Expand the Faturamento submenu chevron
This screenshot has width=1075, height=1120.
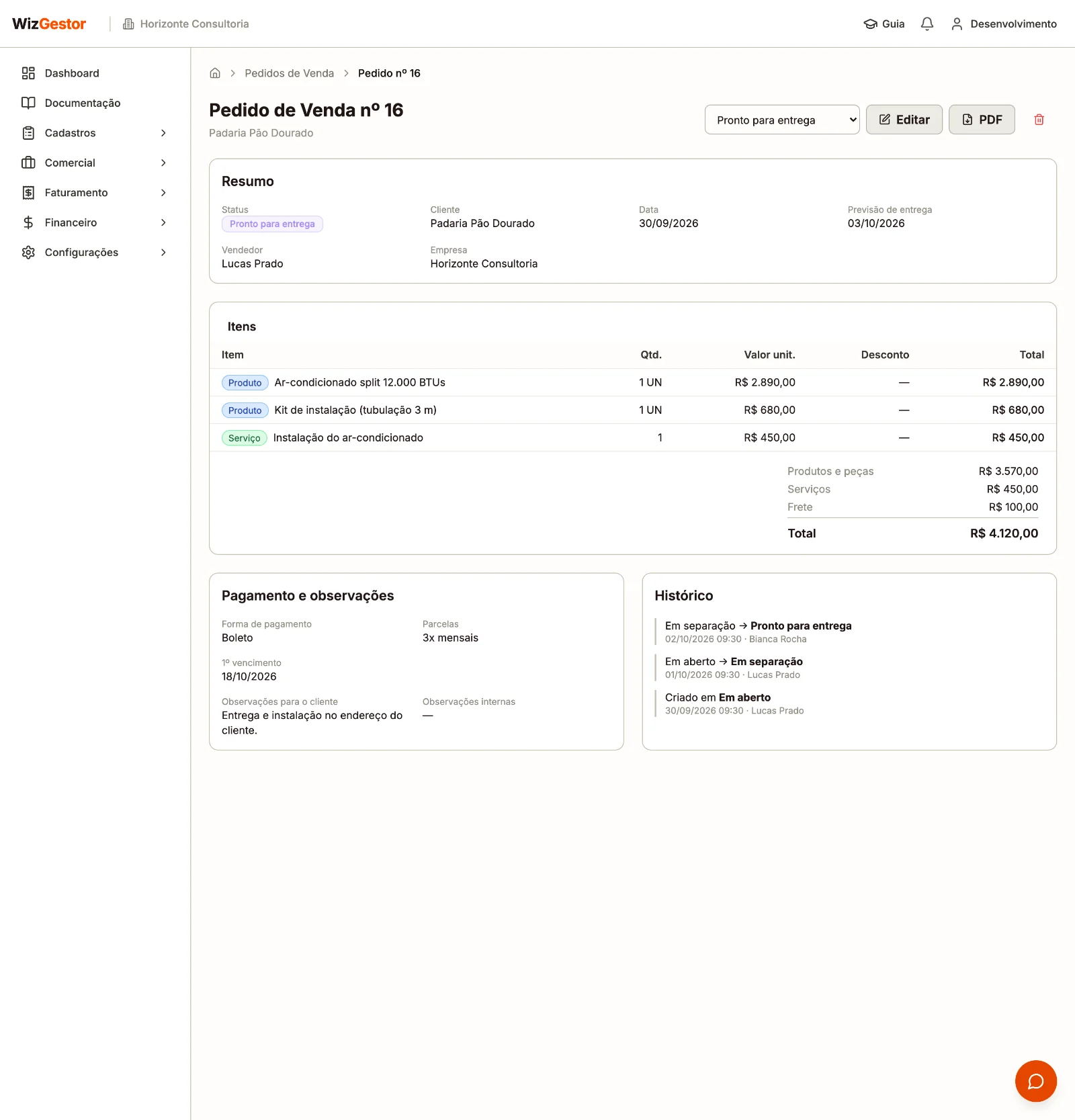163,193
